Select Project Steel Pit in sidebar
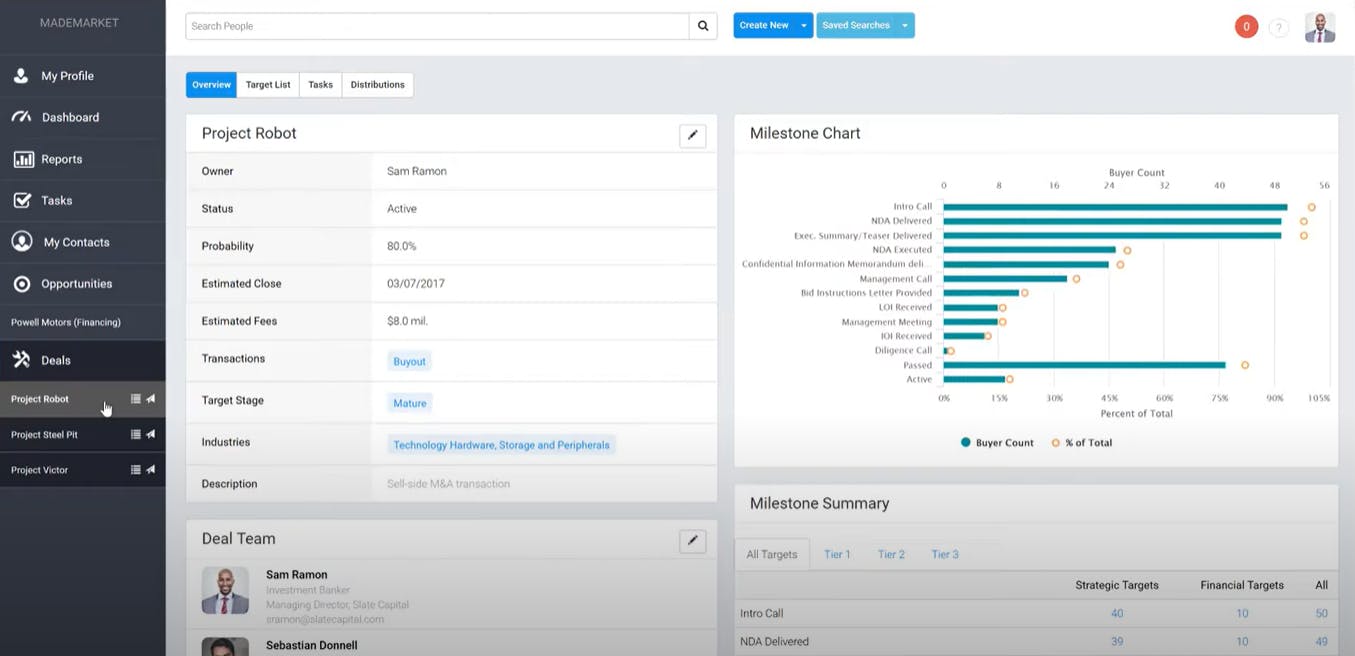The image size is (1355, 656). 44,435
